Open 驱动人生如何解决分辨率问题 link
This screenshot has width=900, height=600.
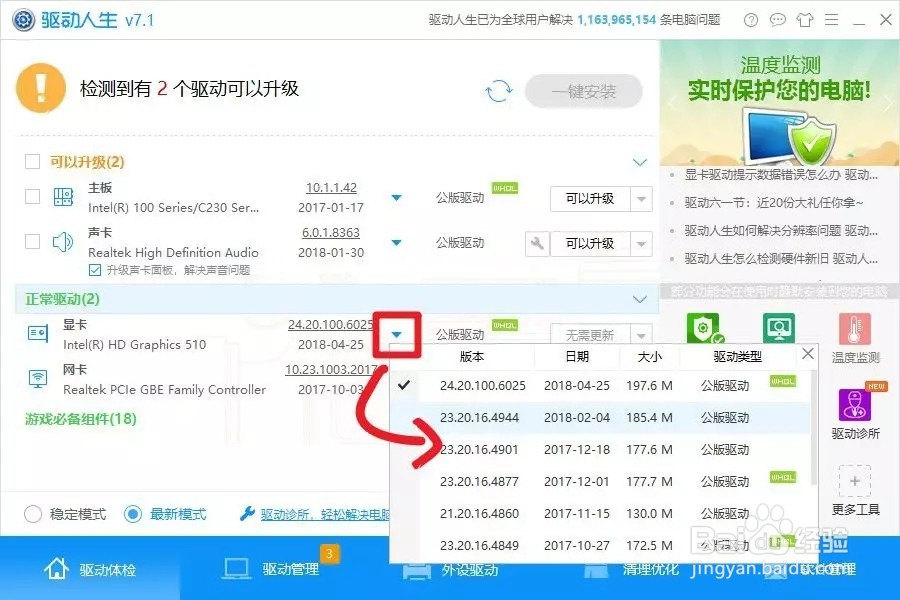[x=781, y=231]
